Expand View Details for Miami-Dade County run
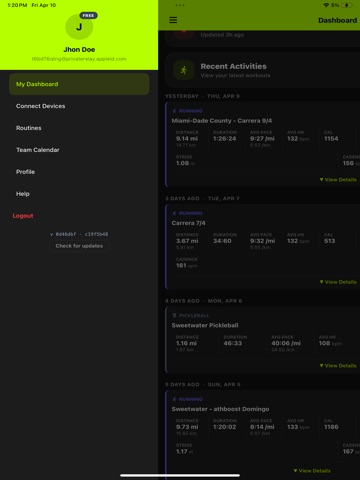Viewport: 360px width, 480px height. (x=338, y=180)
